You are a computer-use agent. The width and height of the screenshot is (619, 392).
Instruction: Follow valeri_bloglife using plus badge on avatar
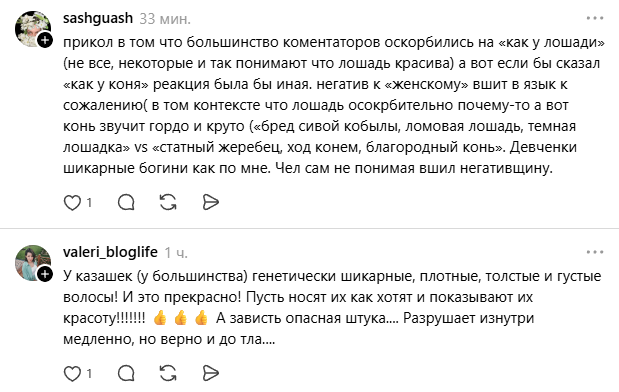pyautogui.click(x=45, y=274)
